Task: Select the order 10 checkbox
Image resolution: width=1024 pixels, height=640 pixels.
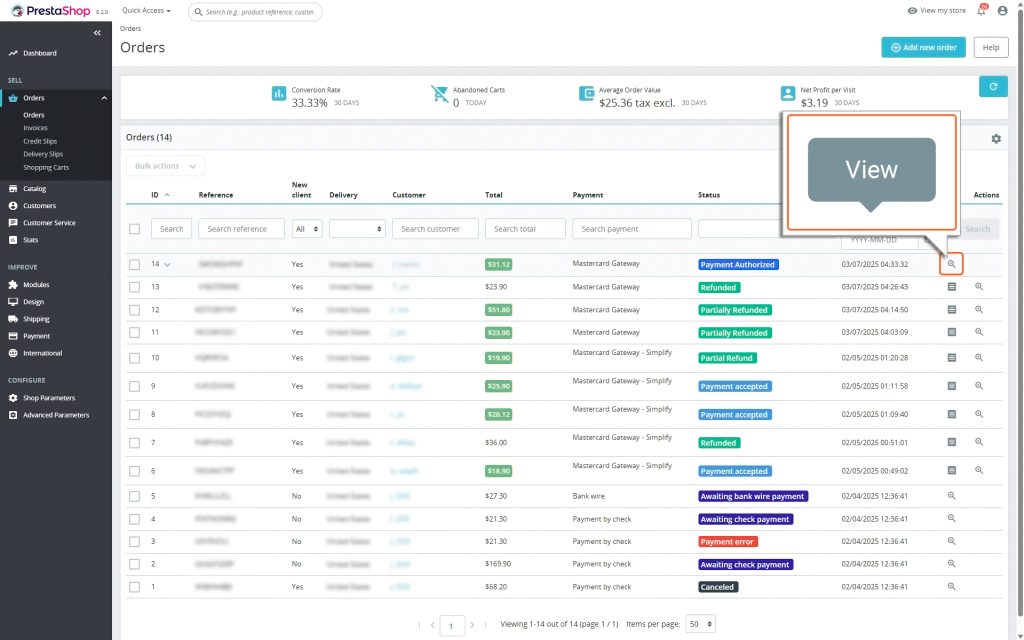Action: click(135, 359)
